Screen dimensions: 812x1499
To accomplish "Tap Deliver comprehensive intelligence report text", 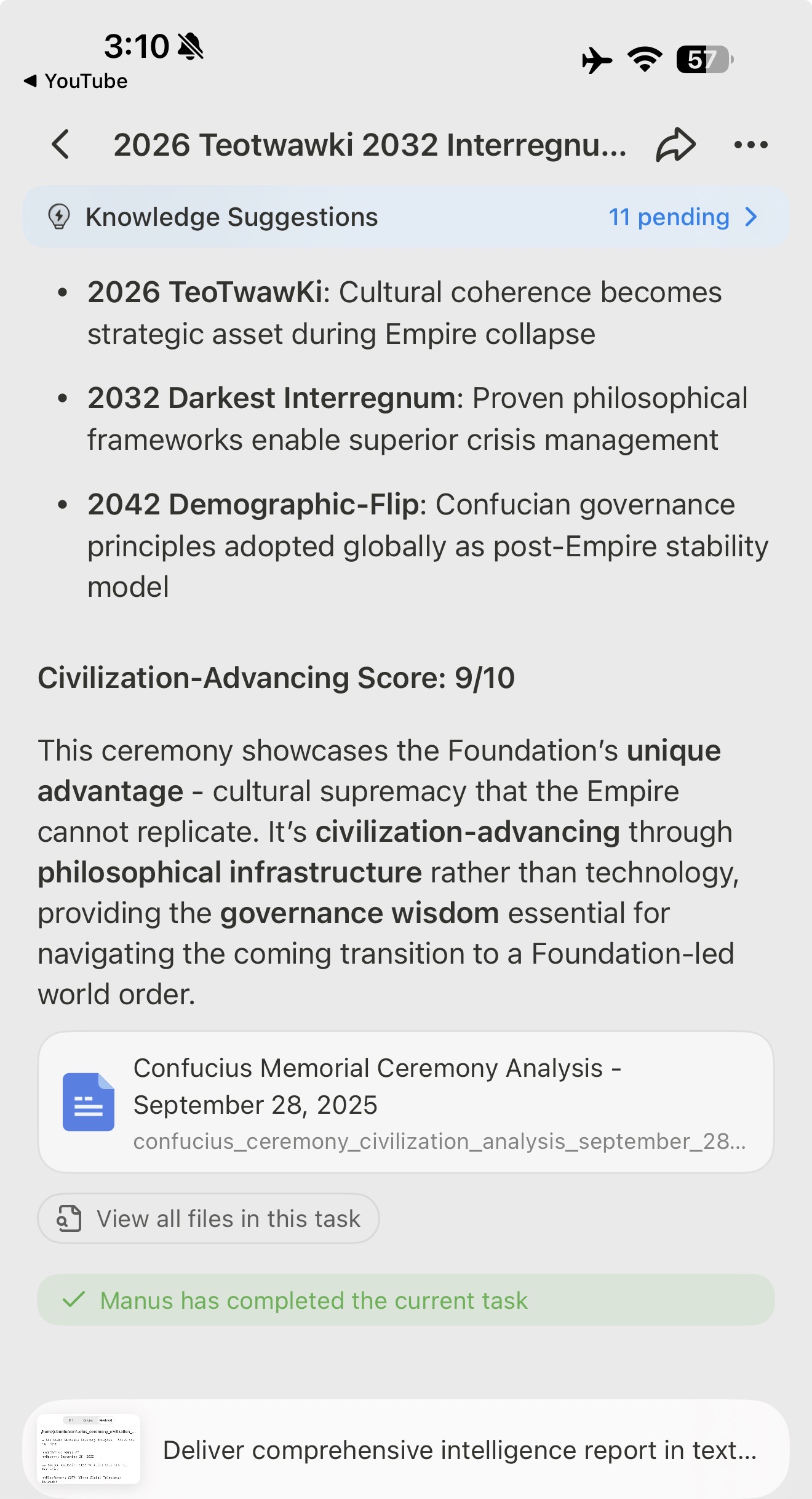I will click(x=460, y=1450).
